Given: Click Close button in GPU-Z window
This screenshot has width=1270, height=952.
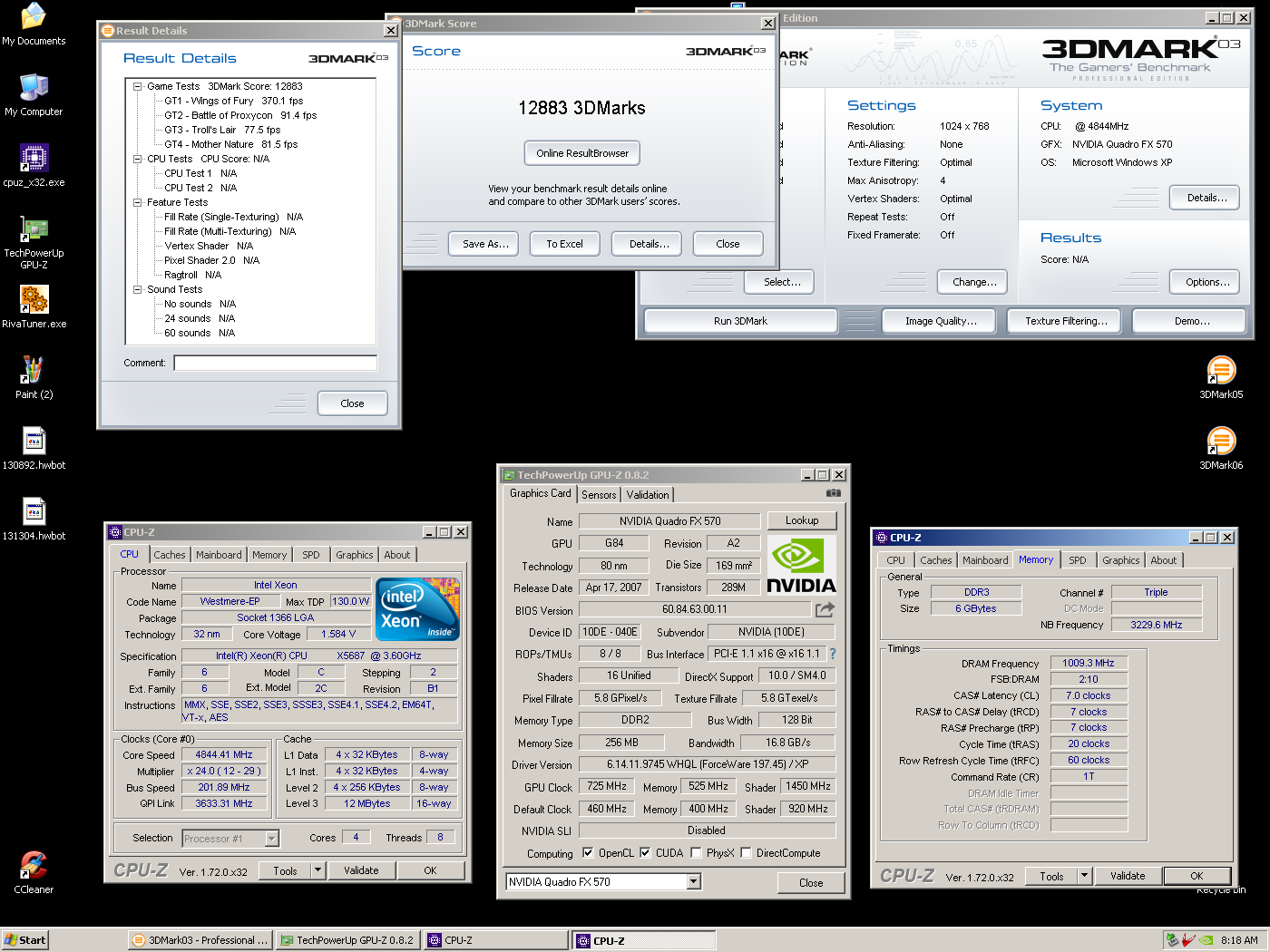Looking at the screenshot, I should pyautogui.click(x=811, y=882).
